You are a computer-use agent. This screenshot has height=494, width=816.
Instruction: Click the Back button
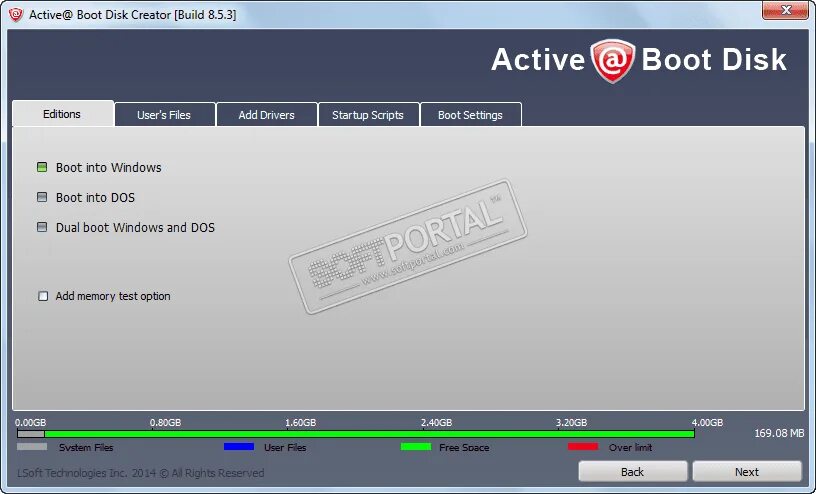pyautogui.click(x=632, y=472)
